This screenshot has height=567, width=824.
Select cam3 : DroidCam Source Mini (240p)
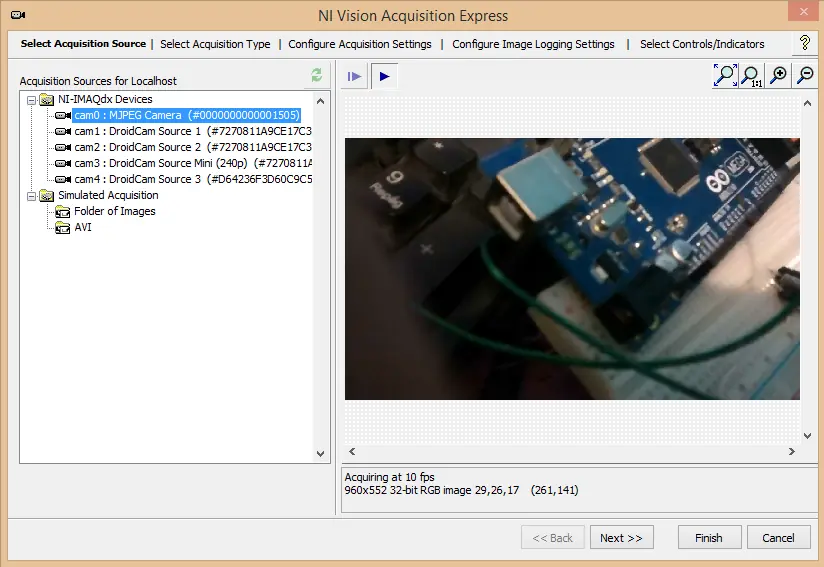pos(193,163)
